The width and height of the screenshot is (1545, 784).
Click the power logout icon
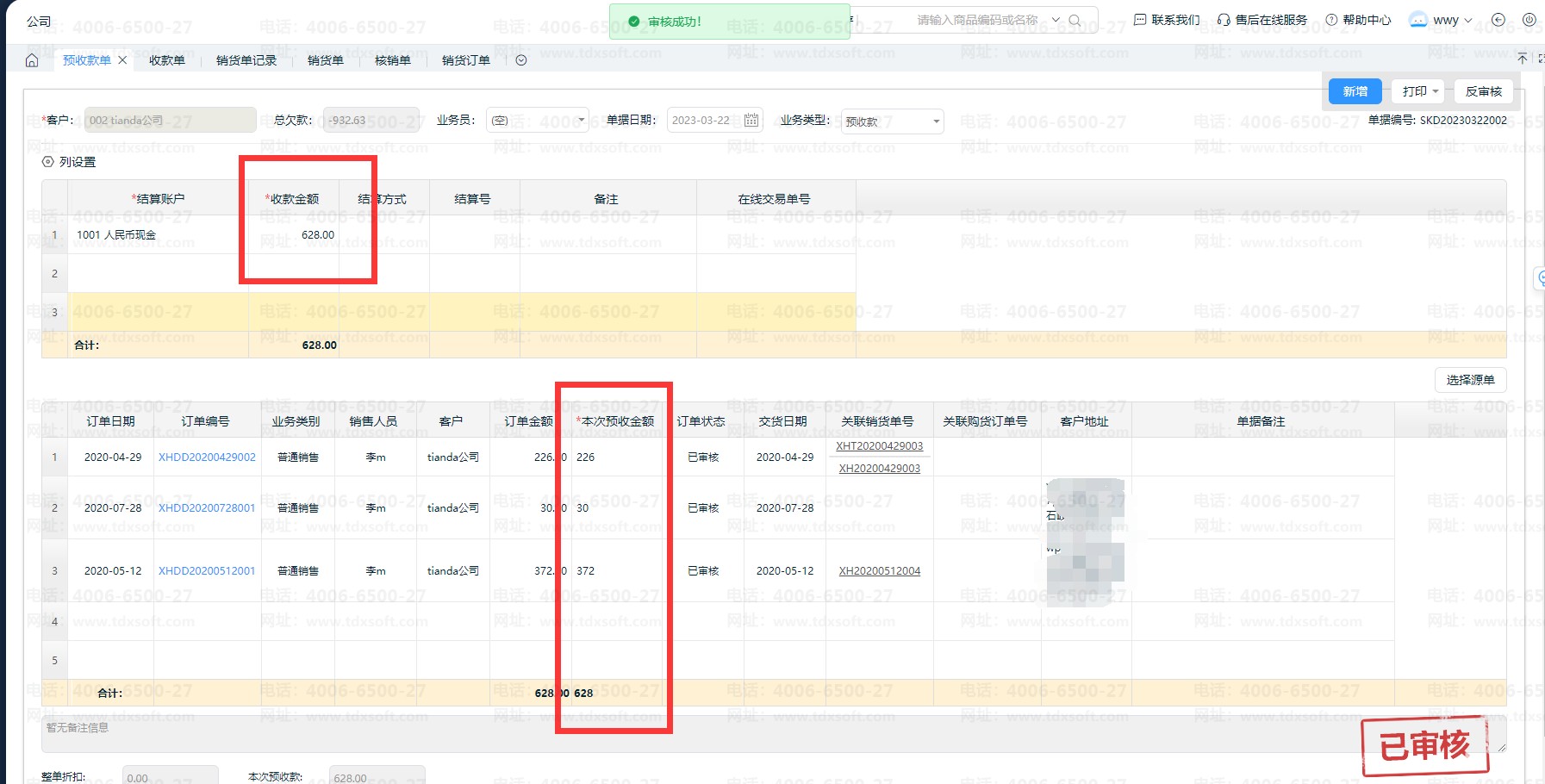tap(1529, 20)
